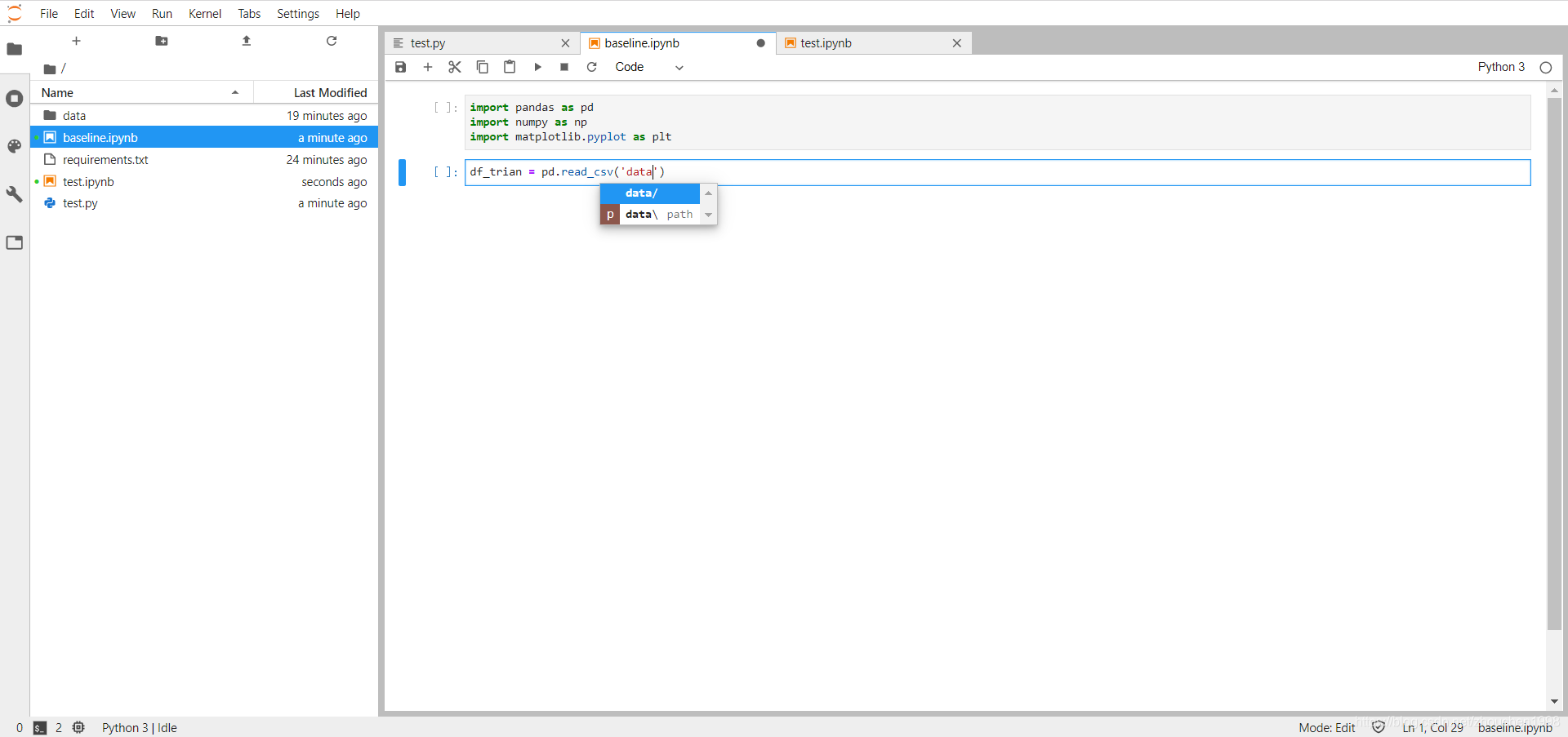Open the File Browser sidebar panel
The height and width of the screenshot is (737, 1568).
[x=15, y=49]
